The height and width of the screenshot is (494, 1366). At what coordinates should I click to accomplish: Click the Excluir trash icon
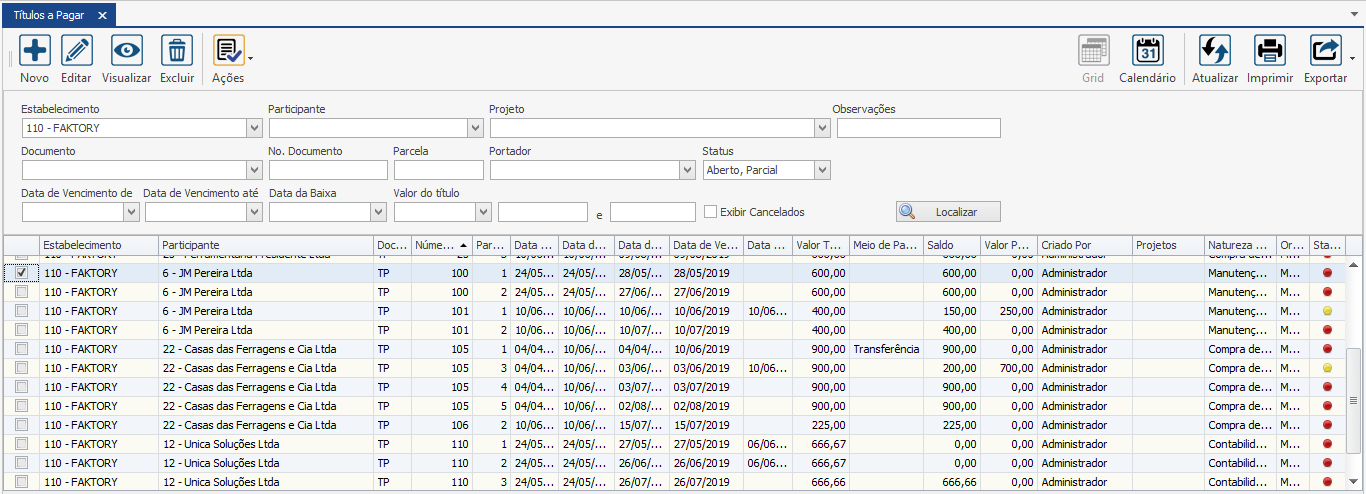[x=177, y=51]
